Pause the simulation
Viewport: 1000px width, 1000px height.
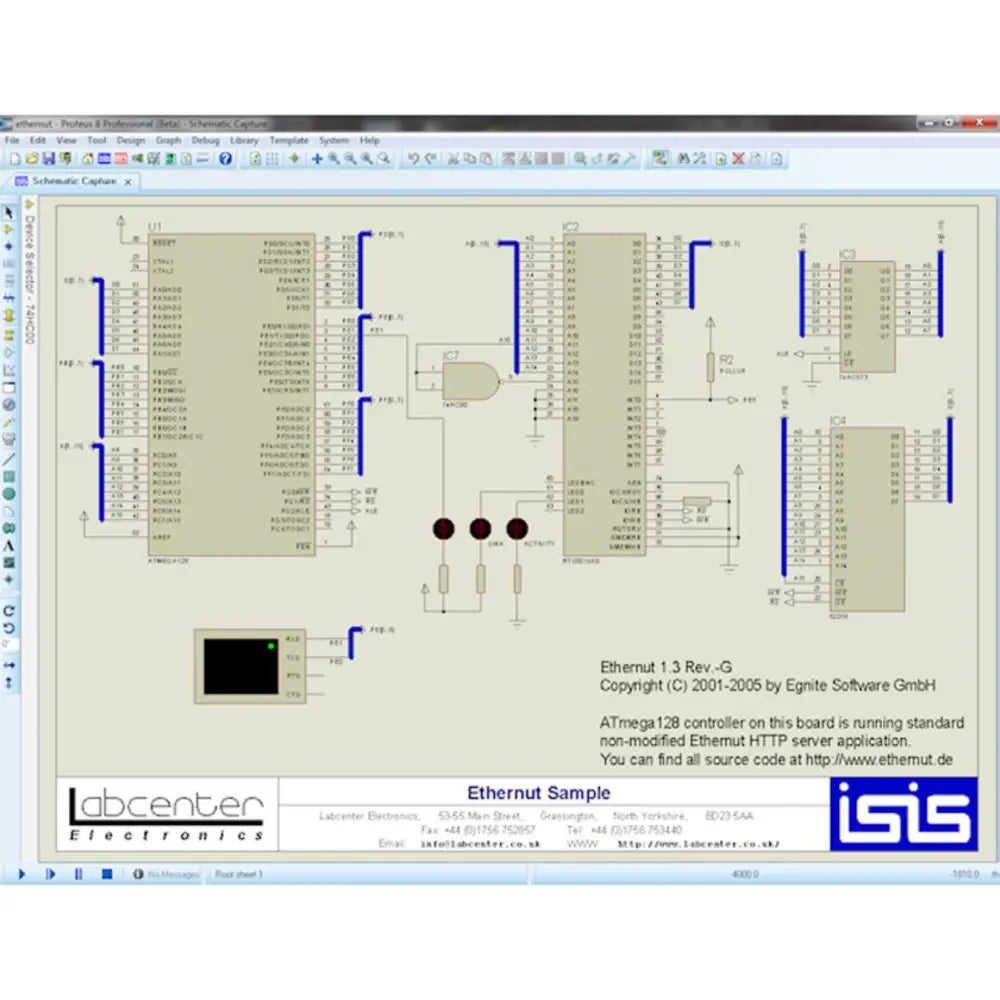coord(78,875)
